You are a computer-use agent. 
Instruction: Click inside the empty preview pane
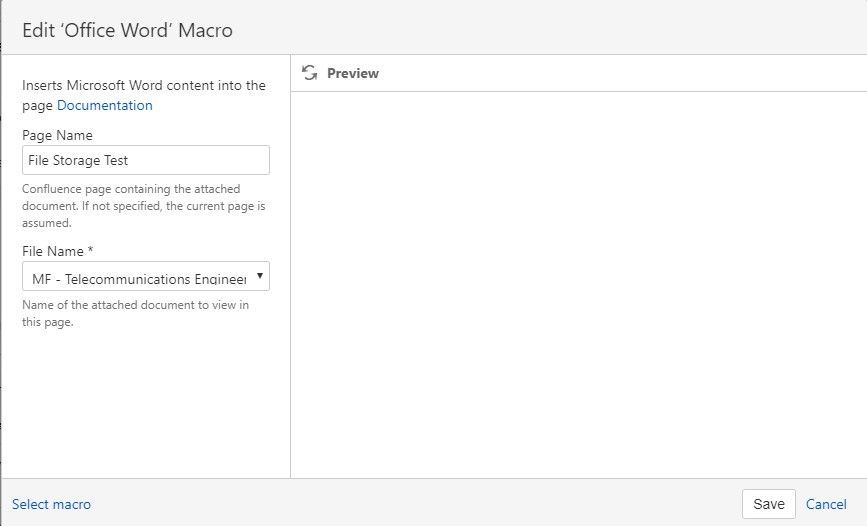point(578,285)
